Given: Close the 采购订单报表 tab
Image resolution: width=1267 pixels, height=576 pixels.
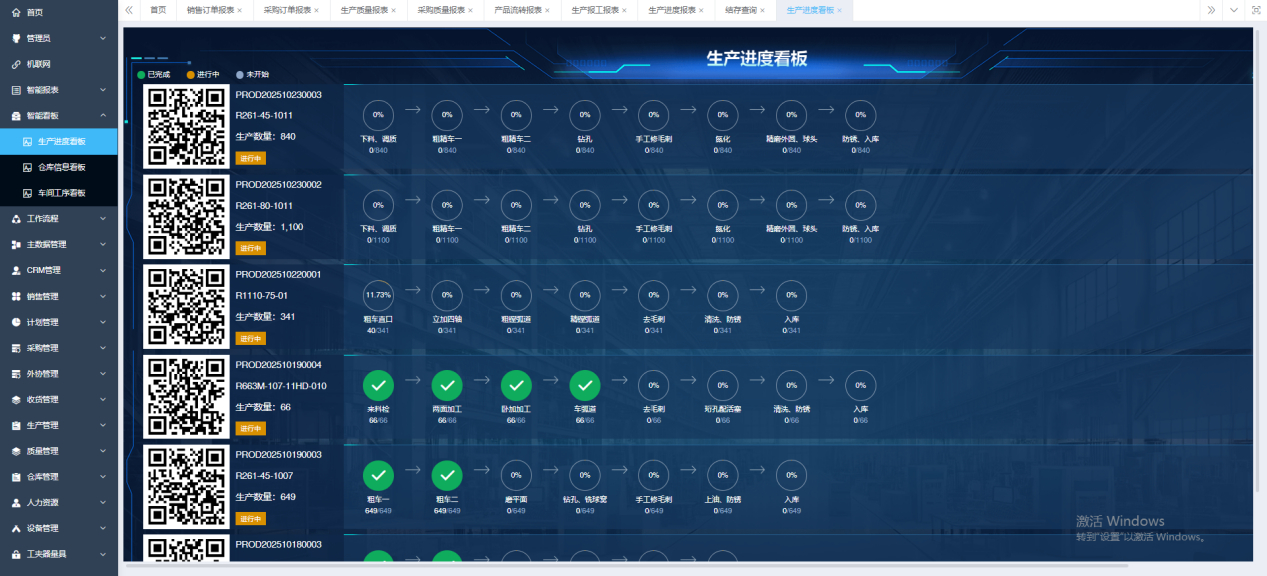Looking at the screenshot, I should [x=317, y=10].
